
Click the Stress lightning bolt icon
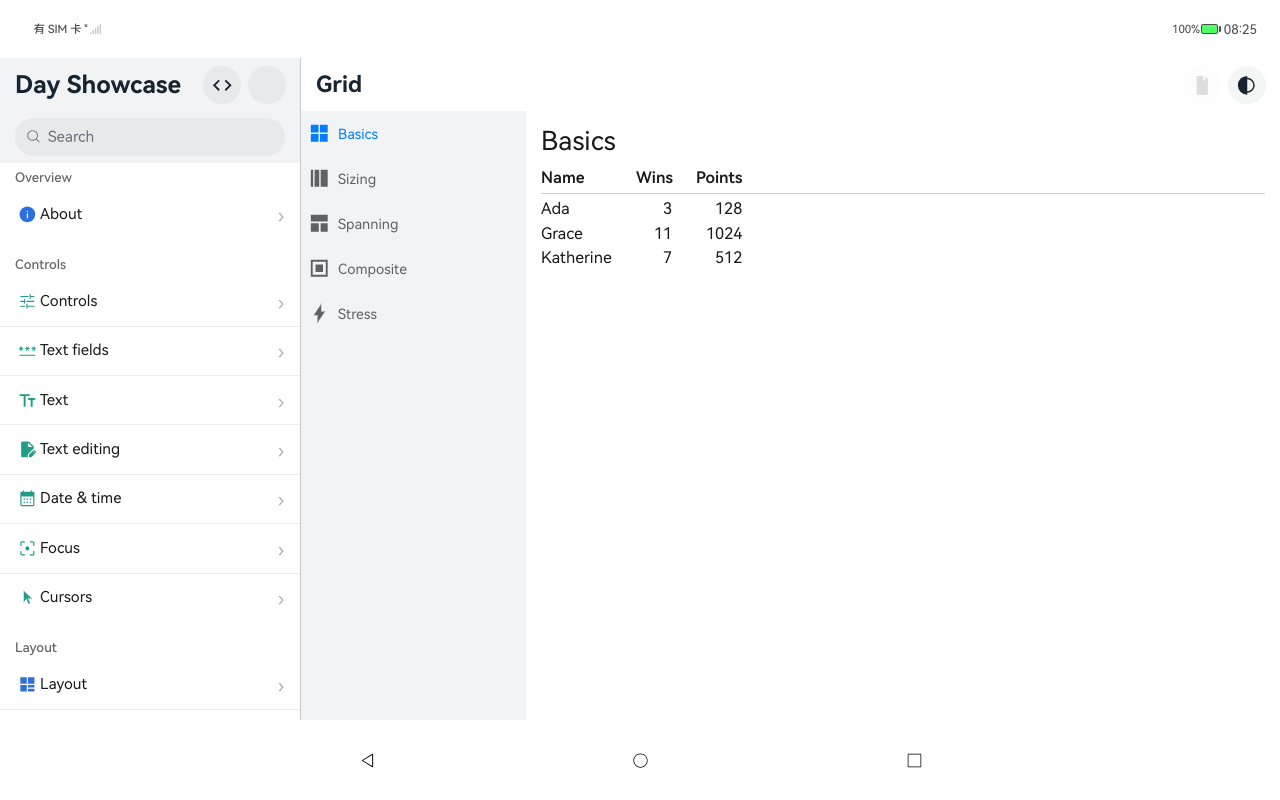(319, 314)
